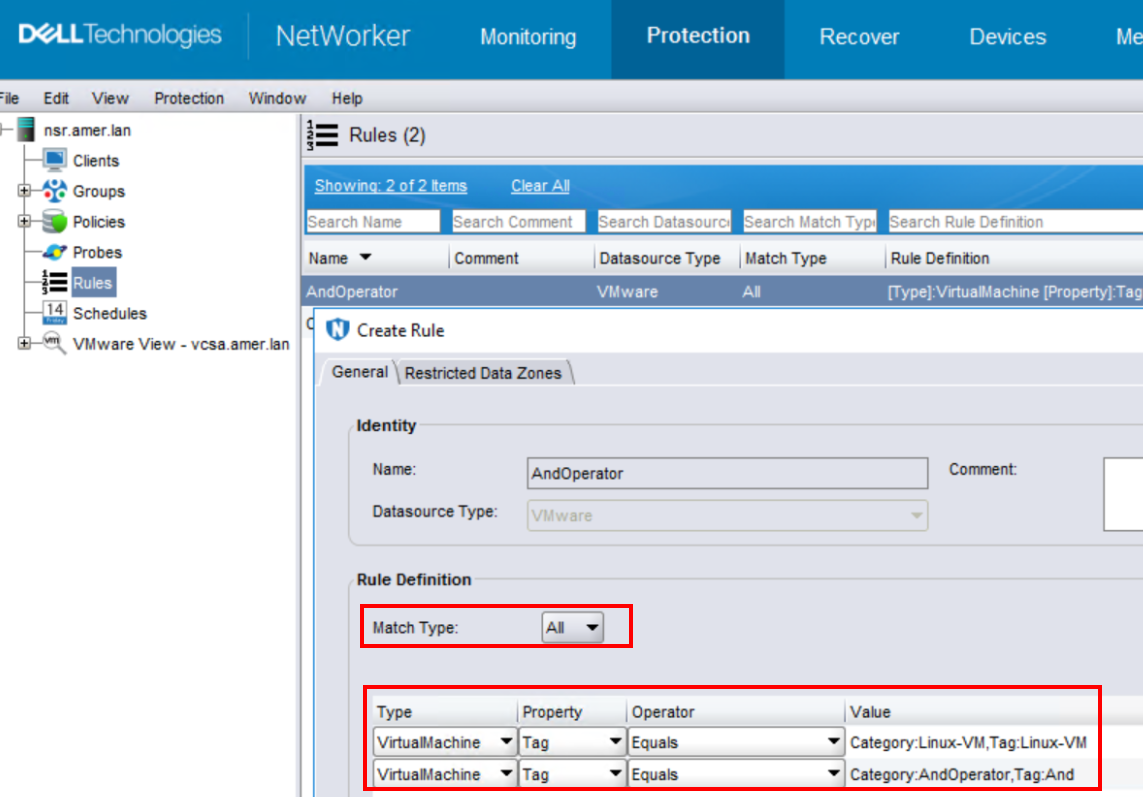This screenshot has width=1143, height=797.
Task: Click the Schedules calendar icon
Action: click(x=54, y=313)
